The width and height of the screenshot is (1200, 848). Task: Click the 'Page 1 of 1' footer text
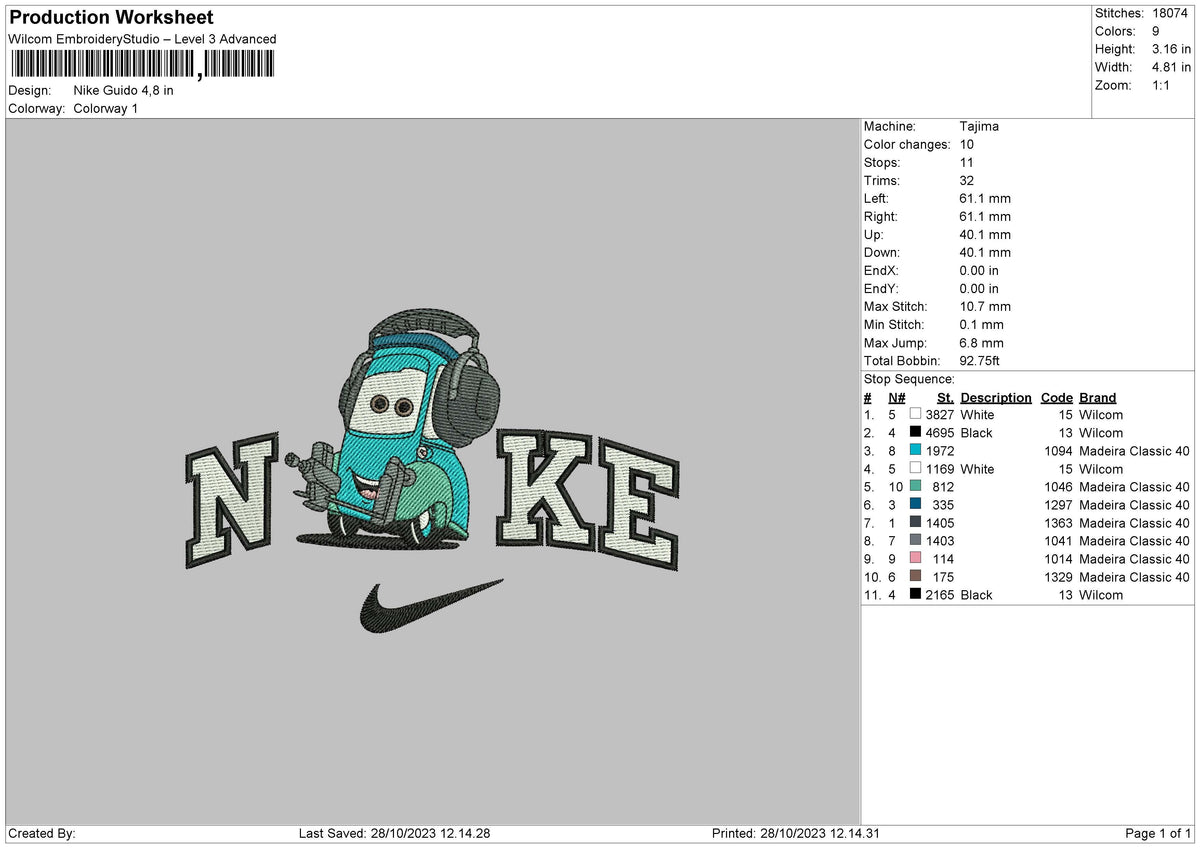pyautogui.click(x=1158, y=834)
